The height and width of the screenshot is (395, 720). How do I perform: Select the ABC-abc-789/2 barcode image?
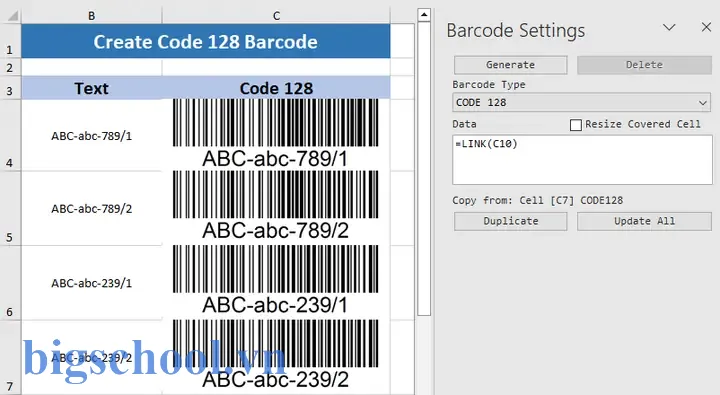pos(276,206)
